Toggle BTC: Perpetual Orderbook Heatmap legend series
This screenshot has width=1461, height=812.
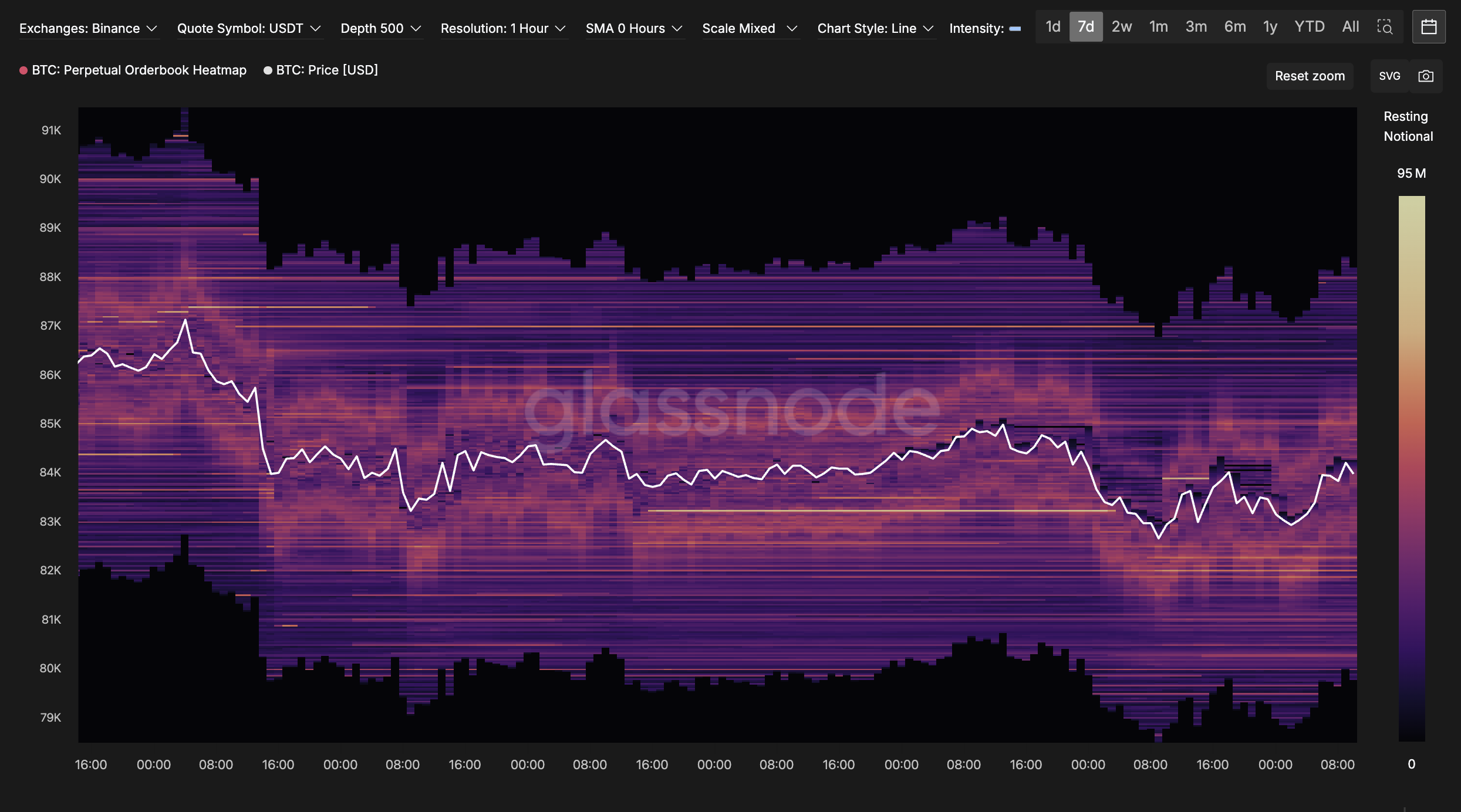133,70
